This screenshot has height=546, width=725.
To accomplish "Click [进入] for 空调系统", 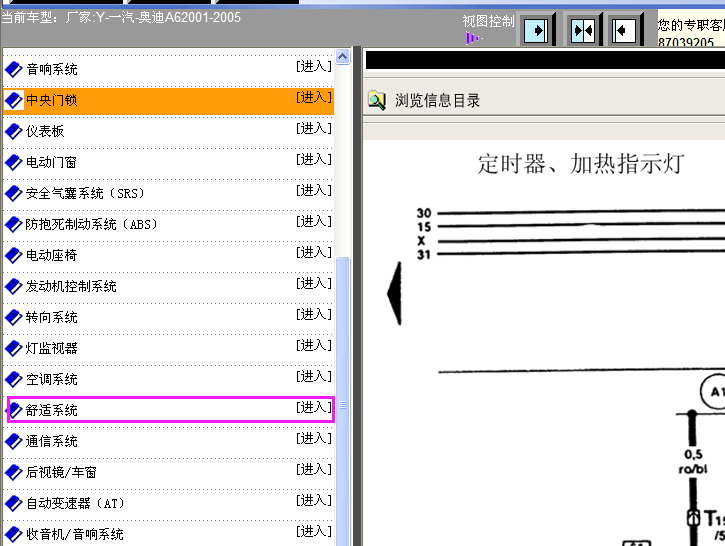I will point(314,376).
